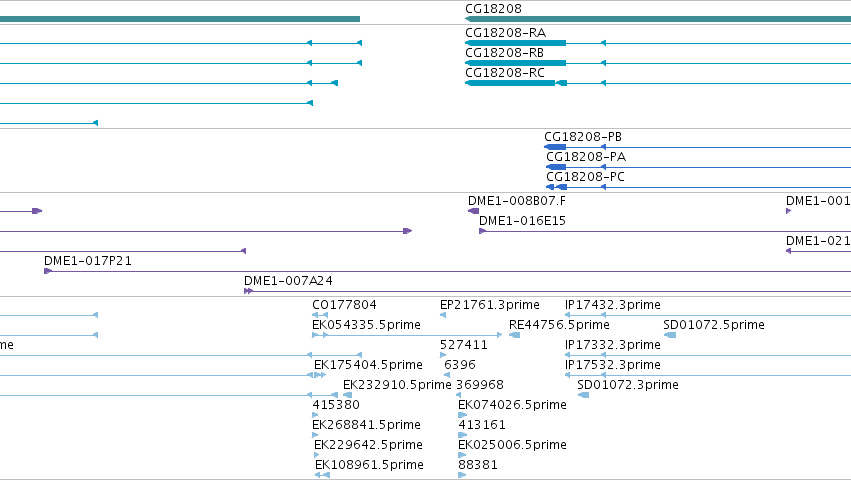Image resolution: width=851 pixels, height=480 pixels.
Task: Click the 527411 feature label
Action: [x=463, y=345]
